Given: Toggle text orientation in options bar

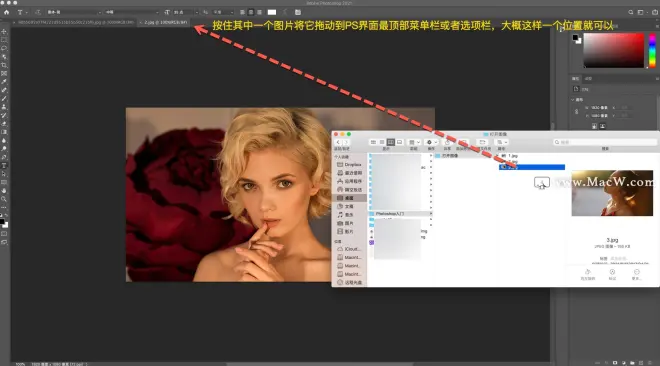Looking at the screenshot, I should [x=37, y=12].
